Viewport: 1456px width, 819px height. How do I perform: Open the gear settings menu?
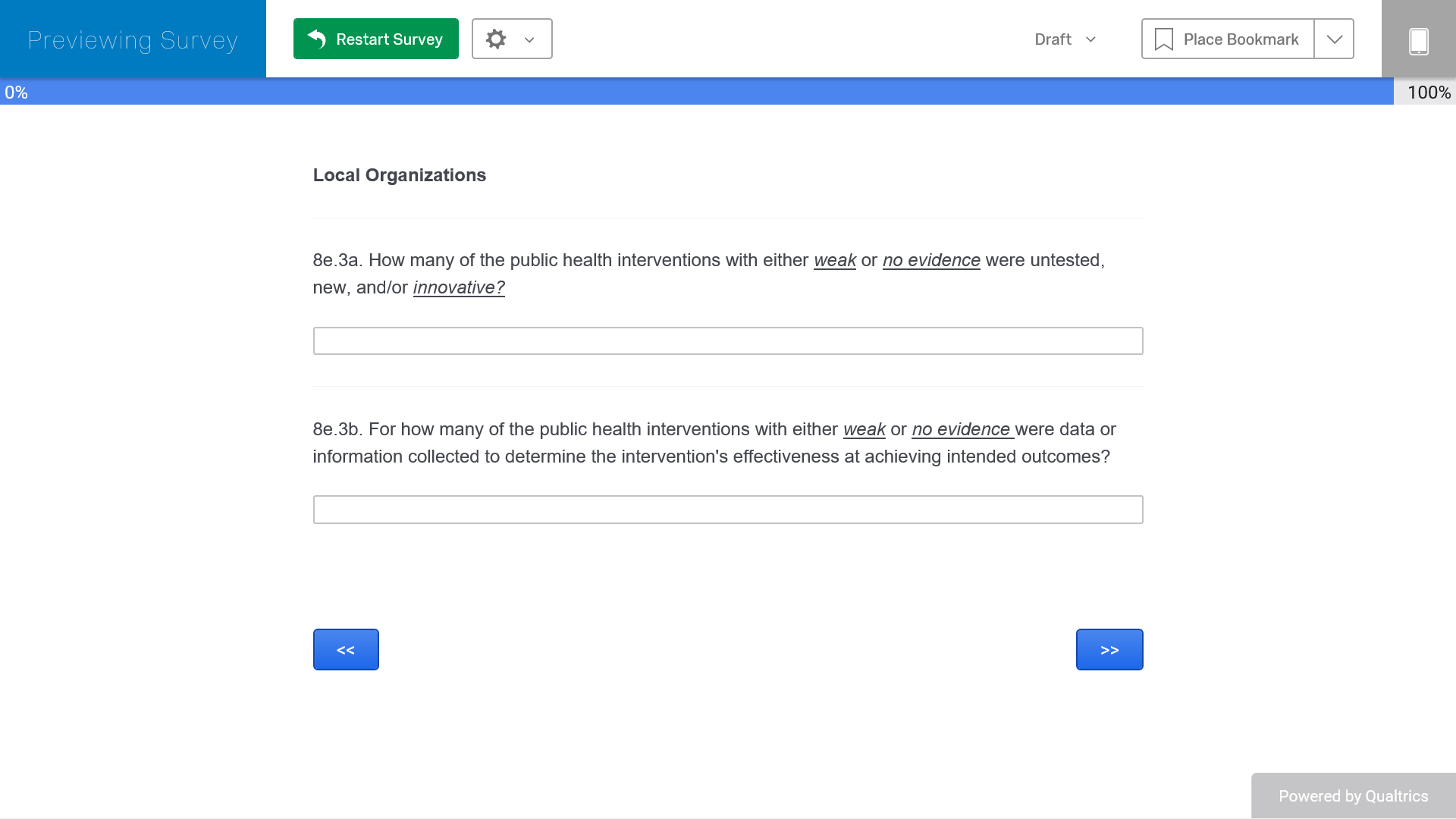pyautogui.click(x=496, y=39)
